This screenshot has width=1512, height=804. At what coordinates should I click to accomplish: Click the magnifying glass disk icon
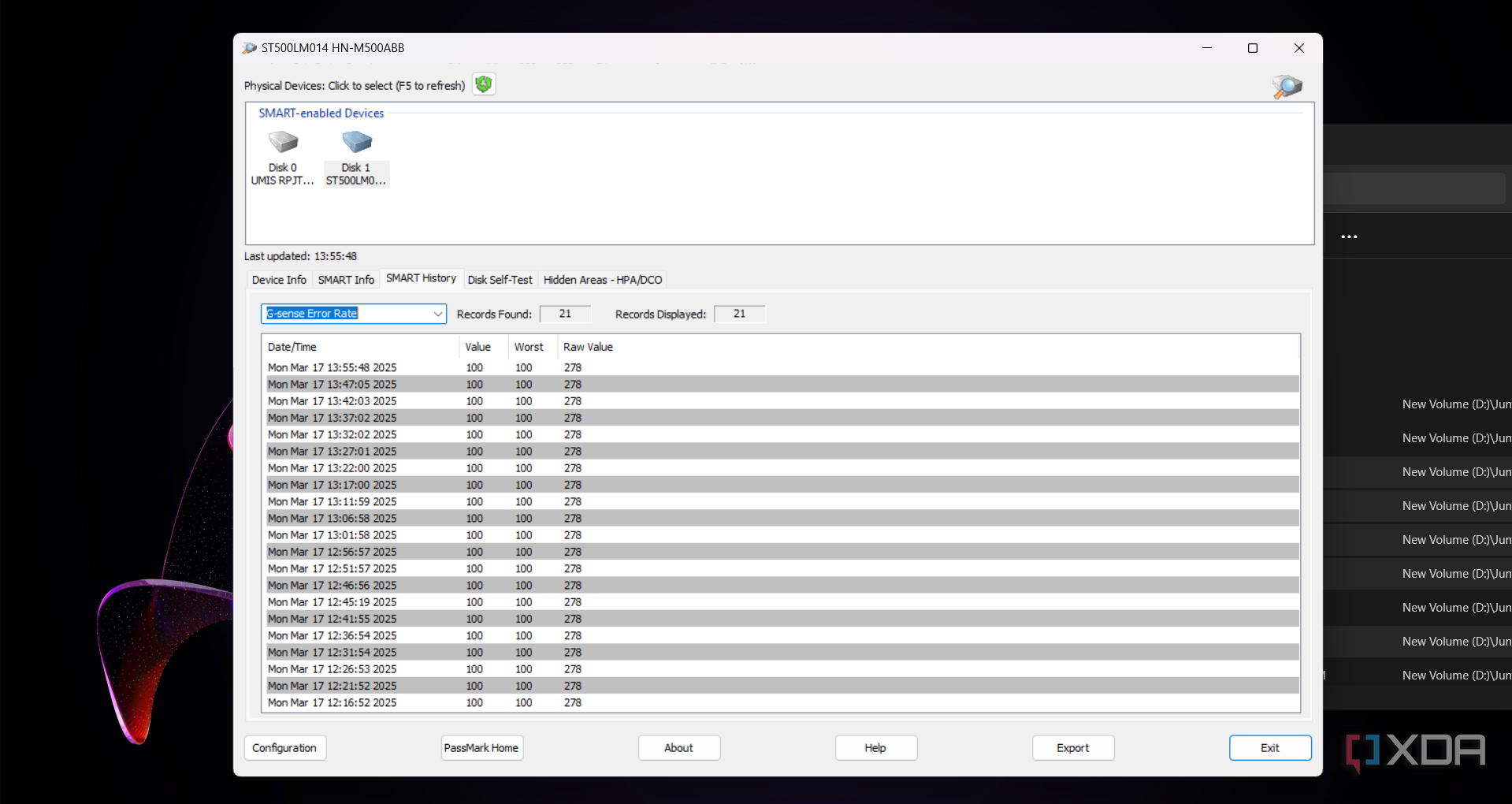[1287, 87]
